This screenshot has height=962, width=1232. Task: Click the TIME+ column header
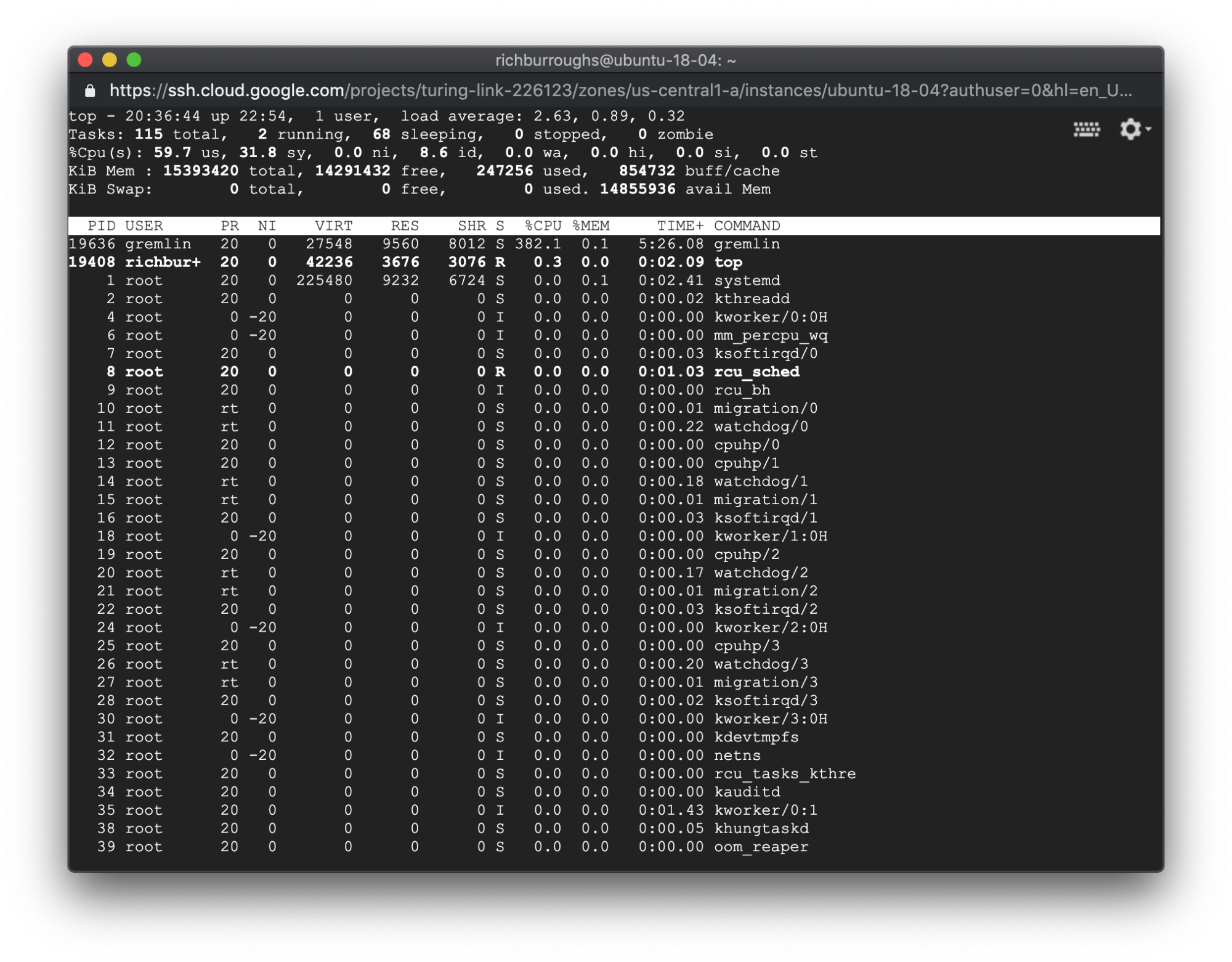click(680, 226)
